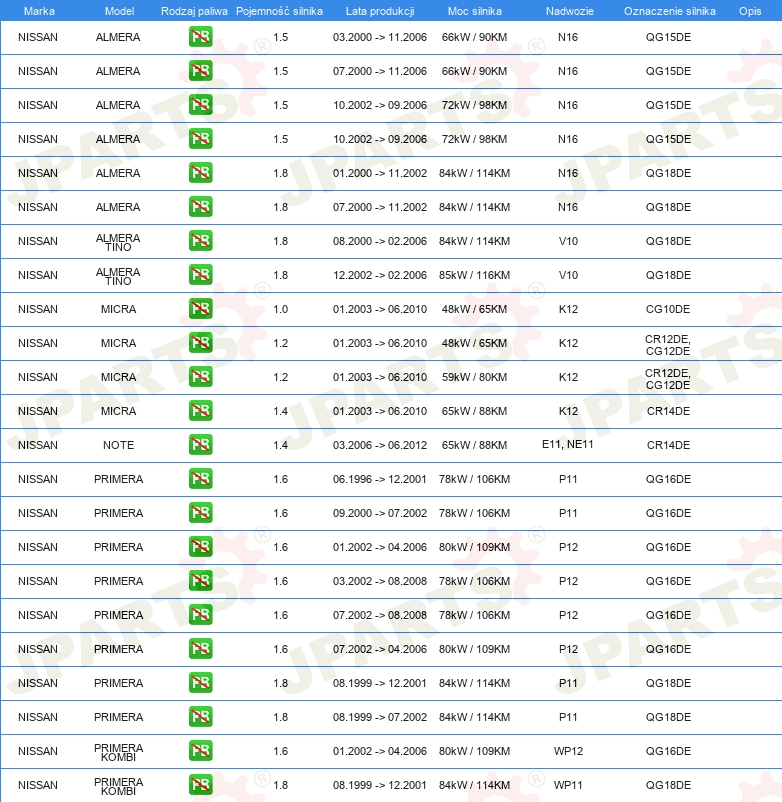This screenshot has height=802, width=782.
Task: Click the Rodzaj paliwa column header
Action: 194,11
